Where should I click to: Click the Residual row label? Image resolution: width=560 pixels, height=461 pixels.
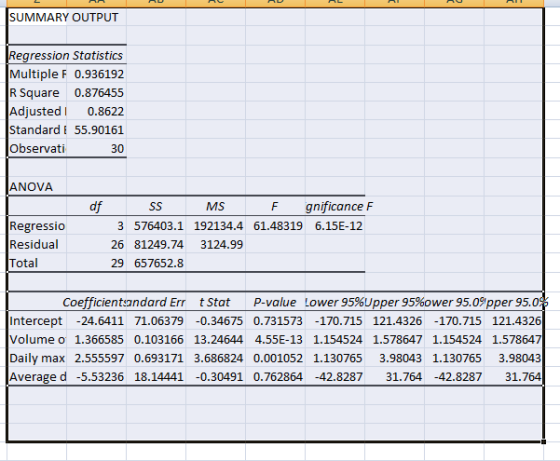click(37, 244)
